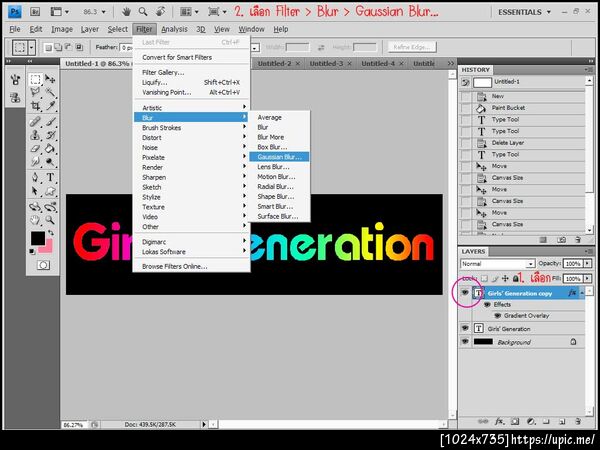Screen dimensions: 600x450
Task: Select the Clone Stamp tool
Action: 36,135
